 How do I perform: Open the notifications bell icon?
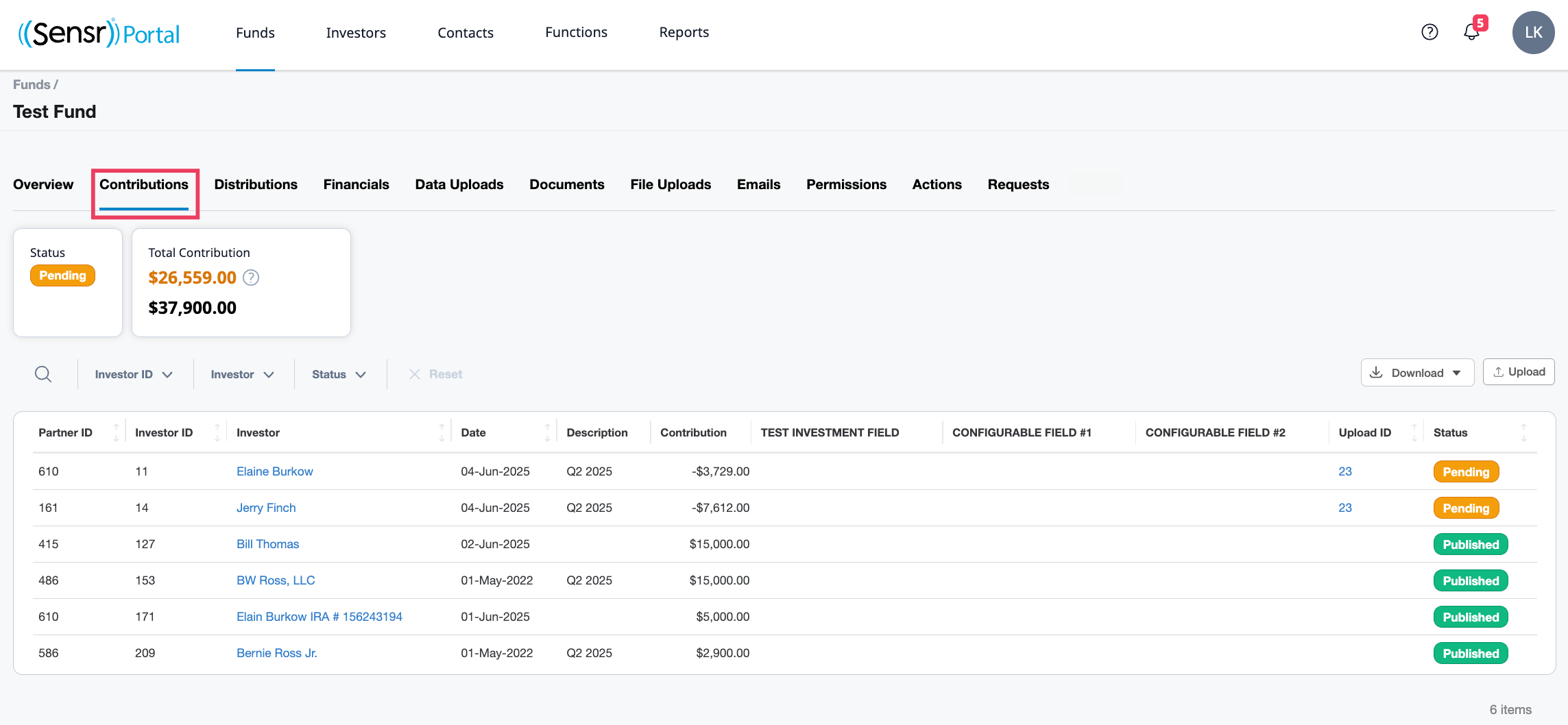[1472, 32]
